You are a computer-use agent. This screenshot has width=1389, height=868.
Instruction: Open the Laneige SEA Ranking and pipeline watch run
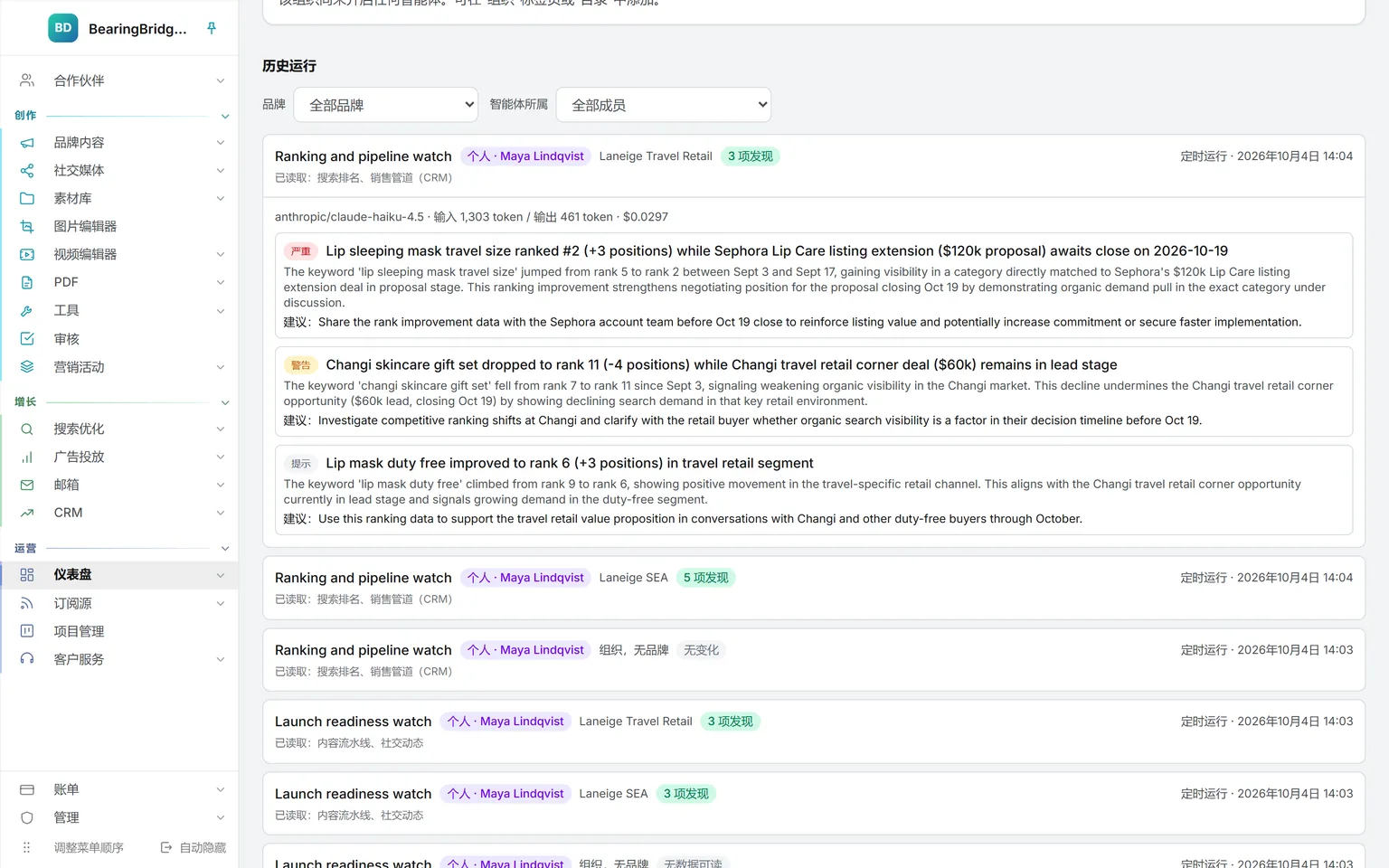(x=813, y=588)
